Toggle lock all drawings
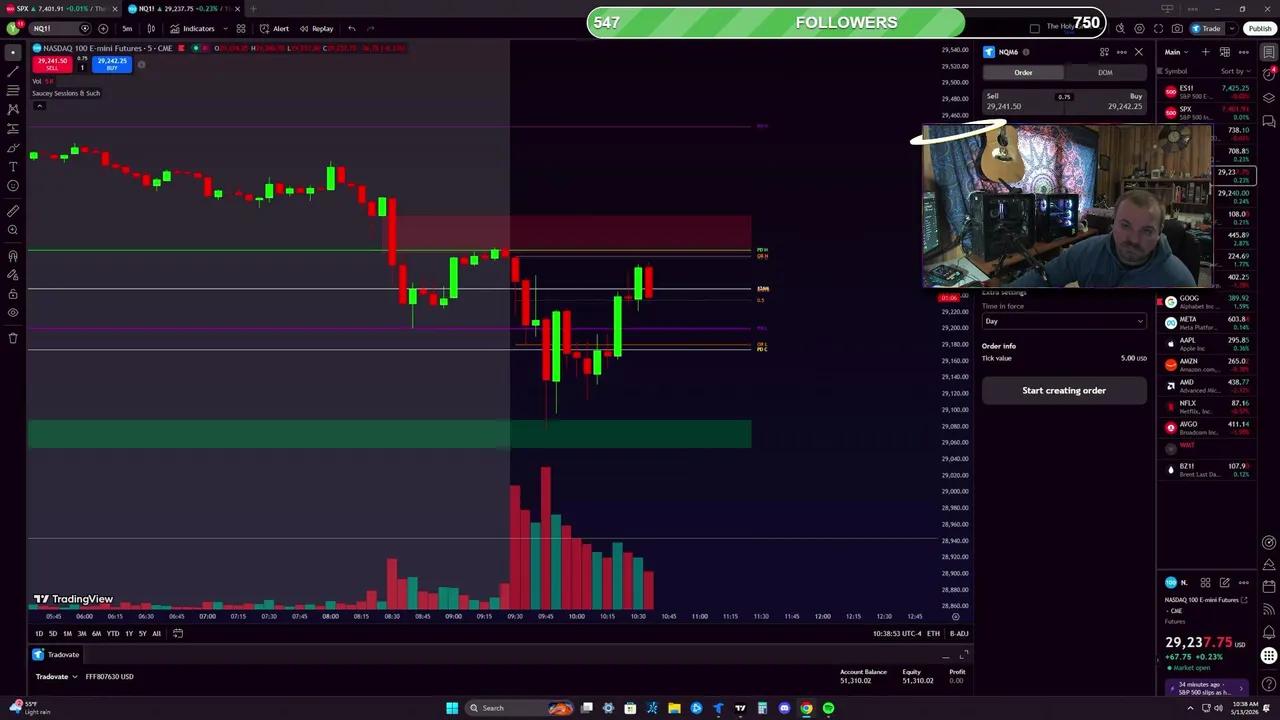The image size is (1280, 720). [13, 294]
